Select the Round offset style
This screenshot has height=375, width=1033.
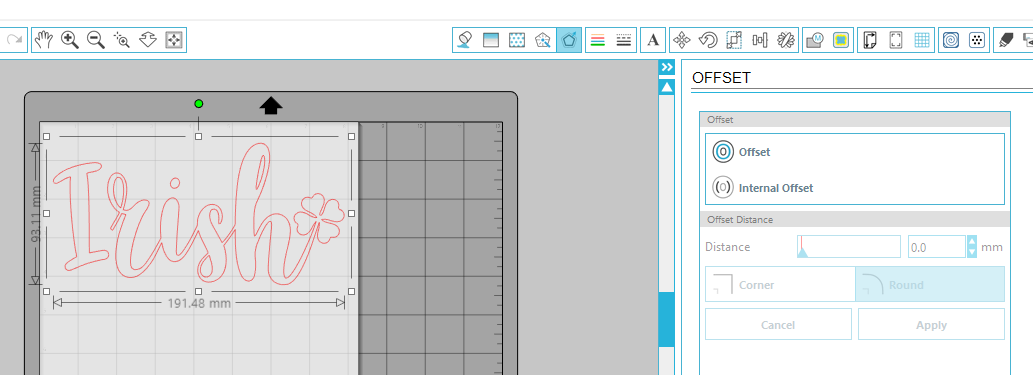click(x=930, y=284)
